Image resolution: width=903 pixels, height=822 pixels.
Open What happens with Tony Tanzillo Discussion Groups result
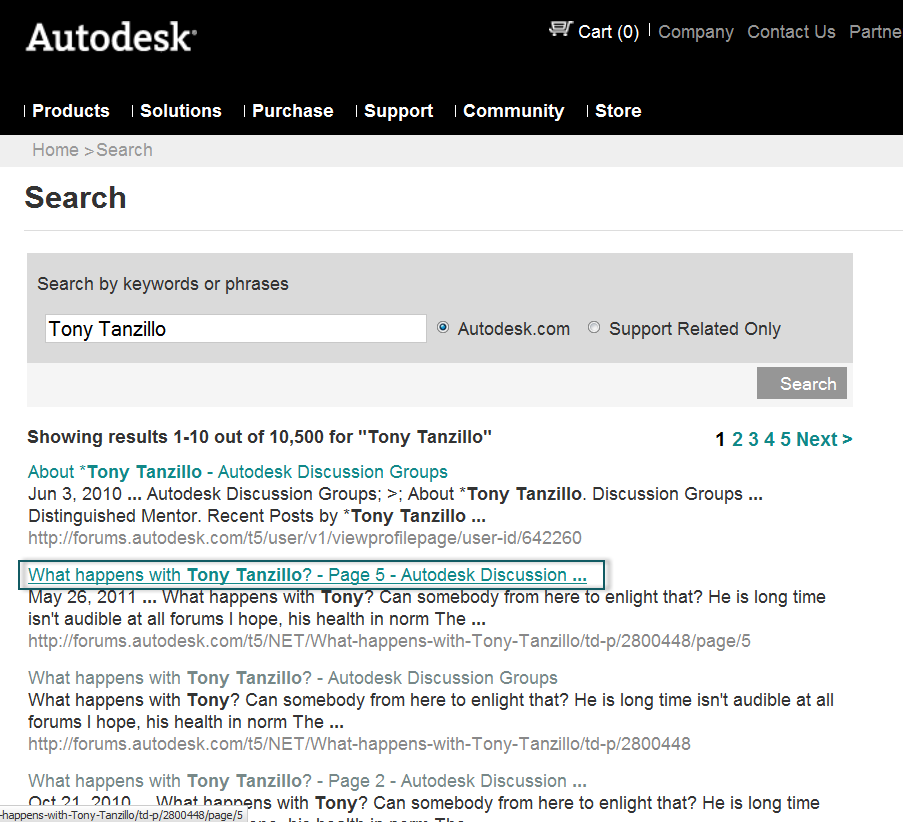293,678
